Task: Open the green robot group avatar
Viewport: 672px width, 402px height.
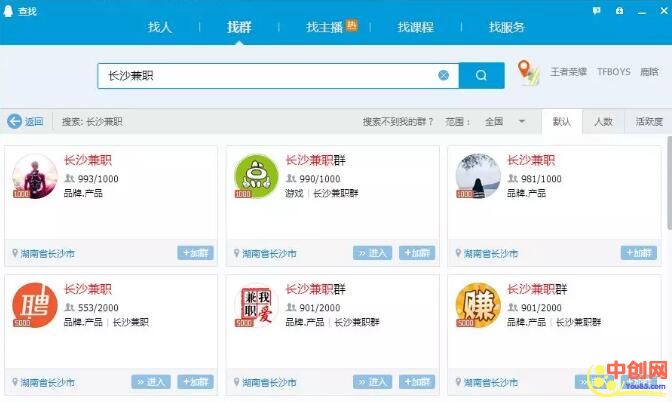Action: [256, 178]
